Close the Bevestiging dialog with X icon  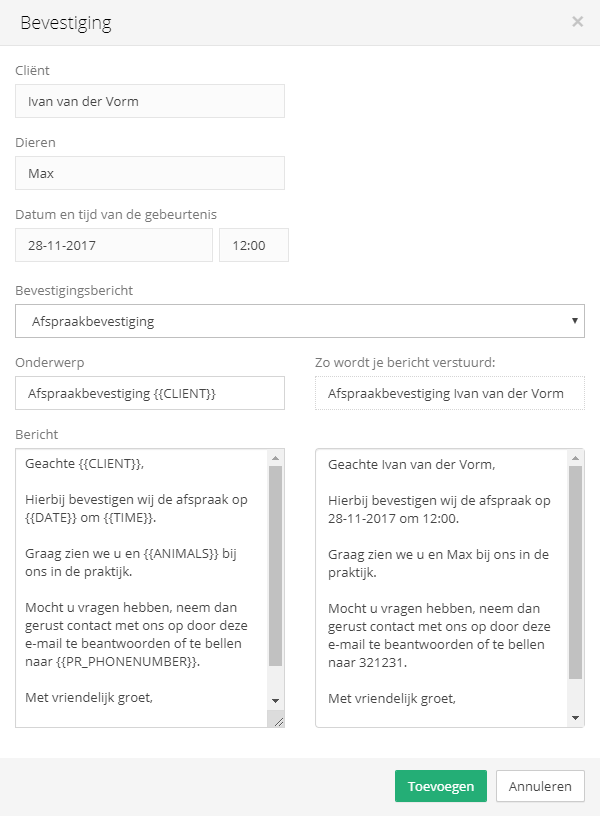pyautogui.click(x=577, y=22)
